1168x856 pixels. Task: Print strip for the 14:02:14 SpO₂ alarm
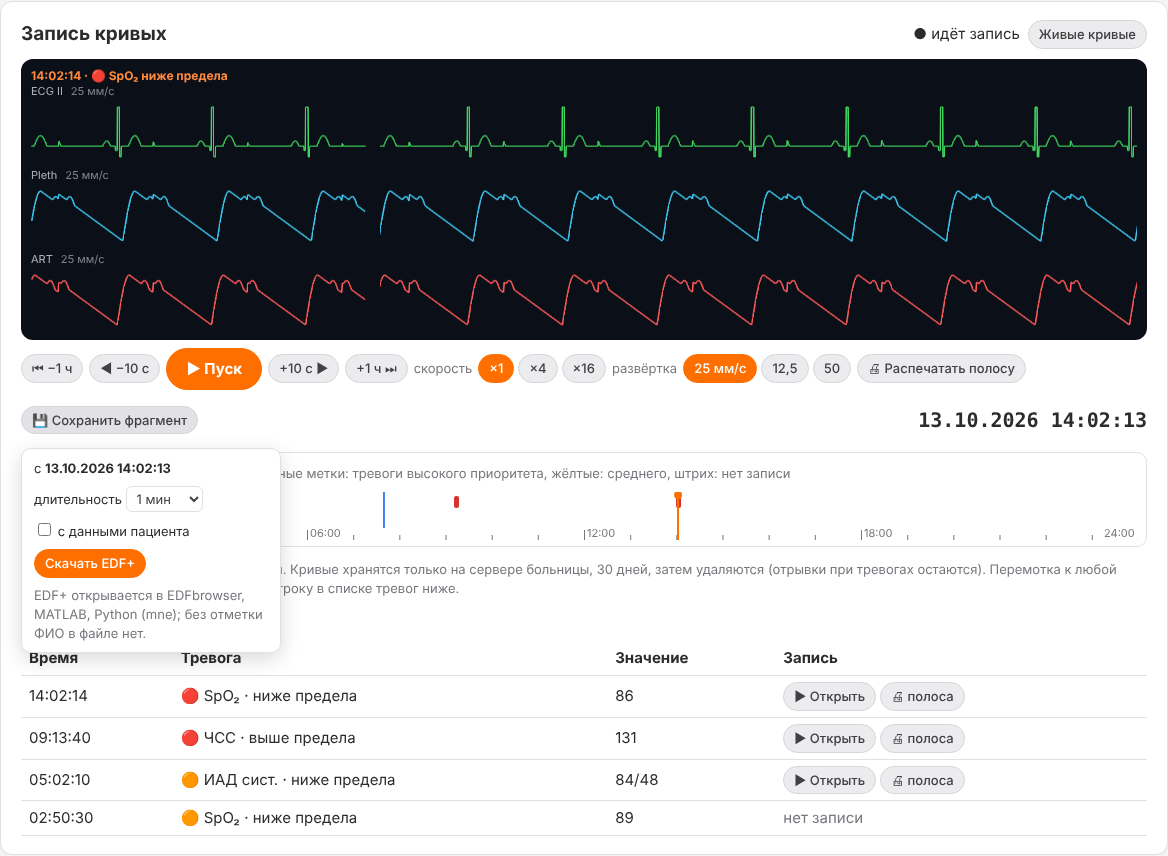click(x=922, y=697)
